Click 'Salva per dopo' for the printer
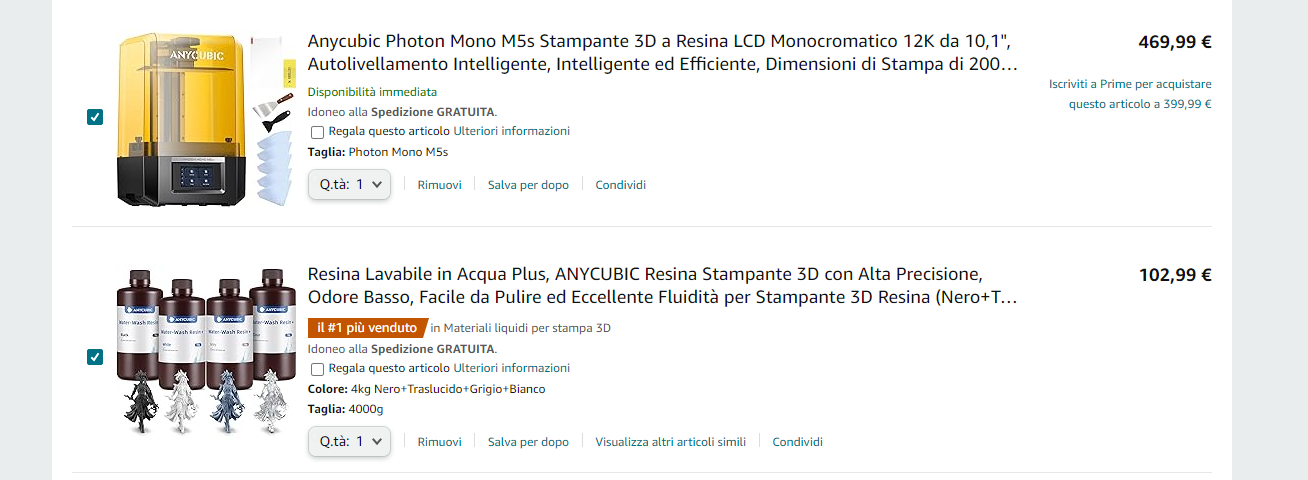Screen dimensions: 1308x480 tap(528, 185)
